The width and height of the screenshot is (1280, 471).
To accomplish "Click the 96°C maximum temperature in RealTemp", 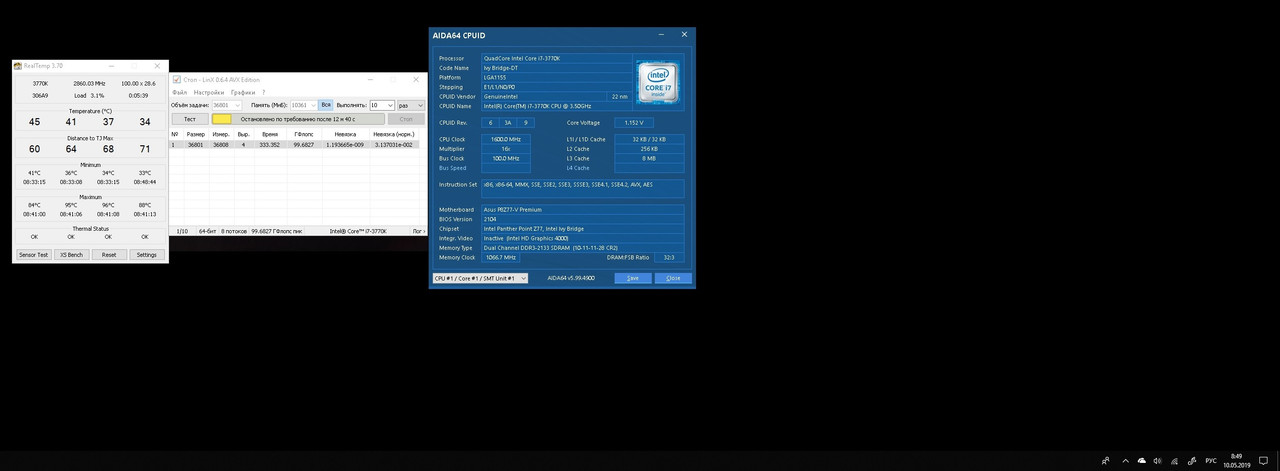I will [108, 205].
